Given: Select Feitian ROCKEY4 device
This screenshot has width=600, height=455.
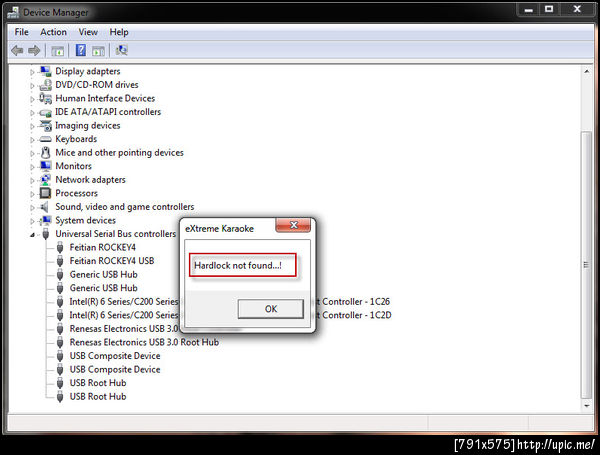Looking at the screenshot, I should (x=103, y=247).
